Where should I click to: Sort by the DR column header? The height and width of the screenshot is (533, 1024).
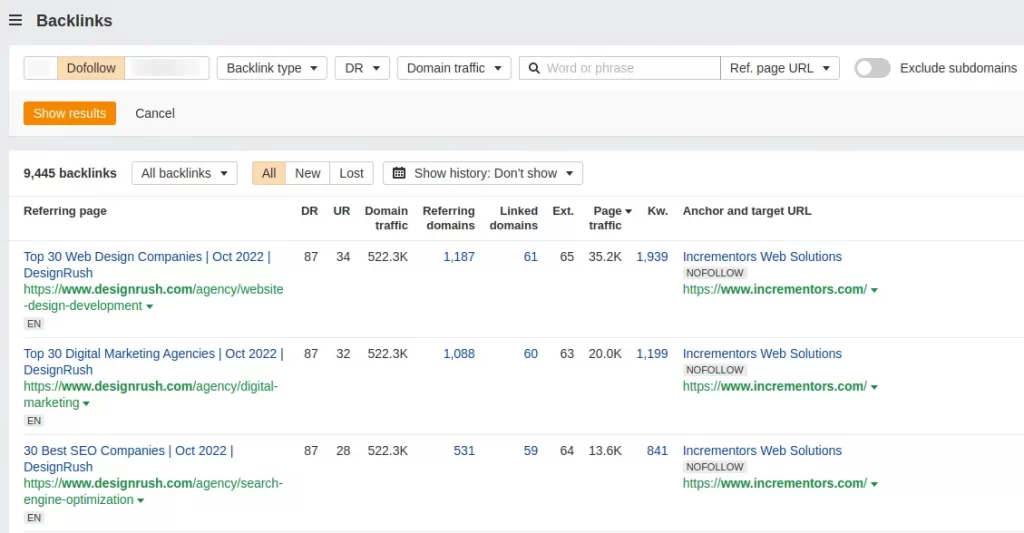click(310, 211)
